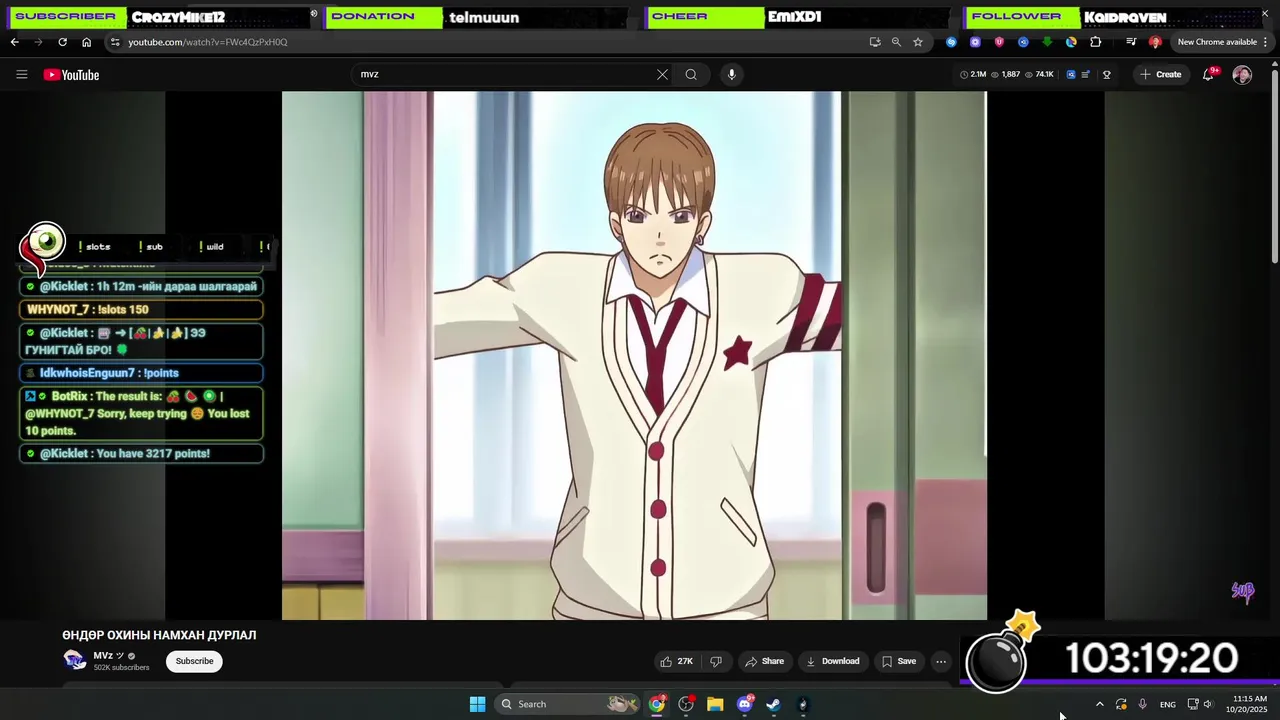Bookmark this page with the star icon
This screenshot has width=1280, height=720.
pos(918,42)
